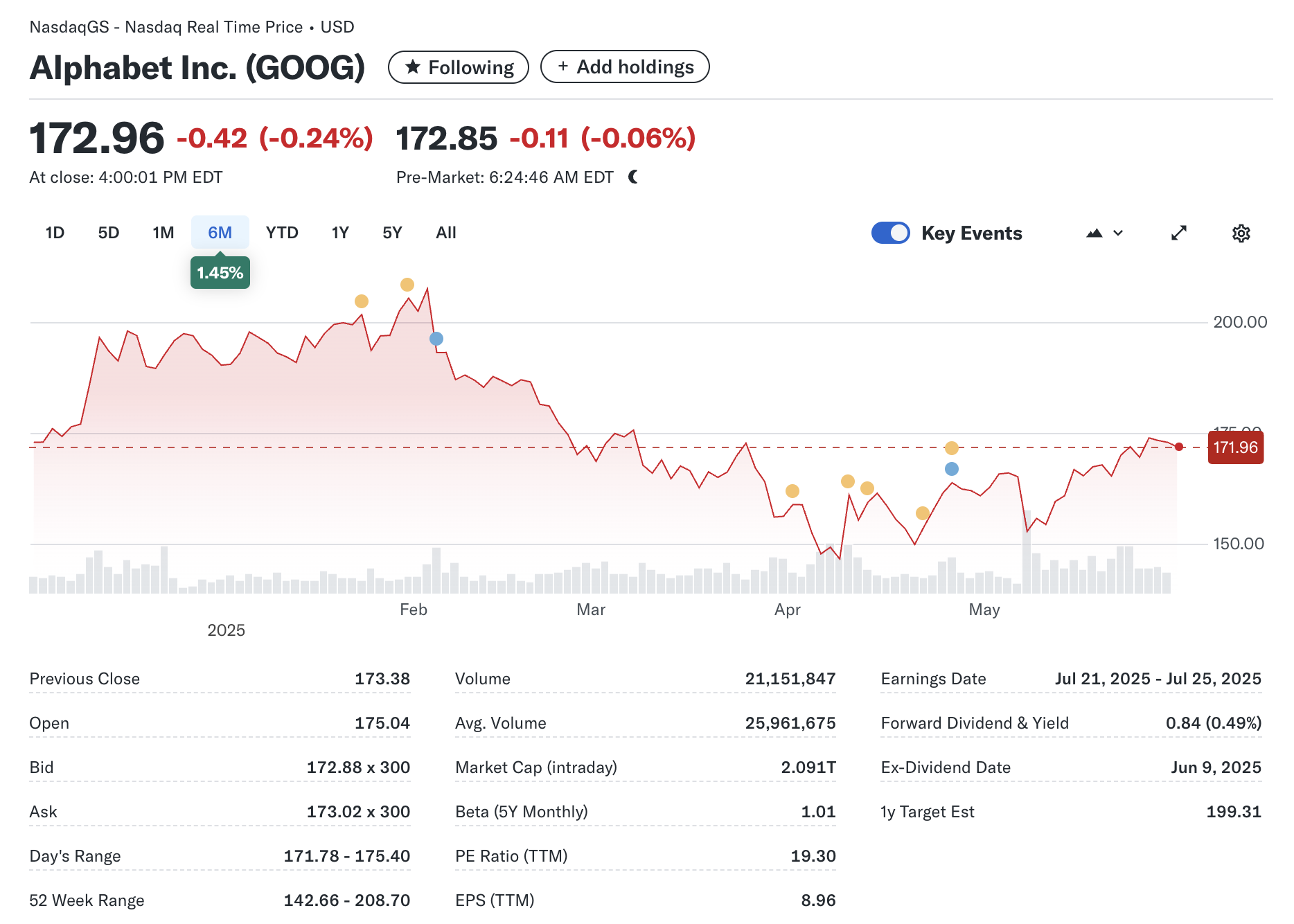Click the moon pre-market icon

tap(633, 177)
